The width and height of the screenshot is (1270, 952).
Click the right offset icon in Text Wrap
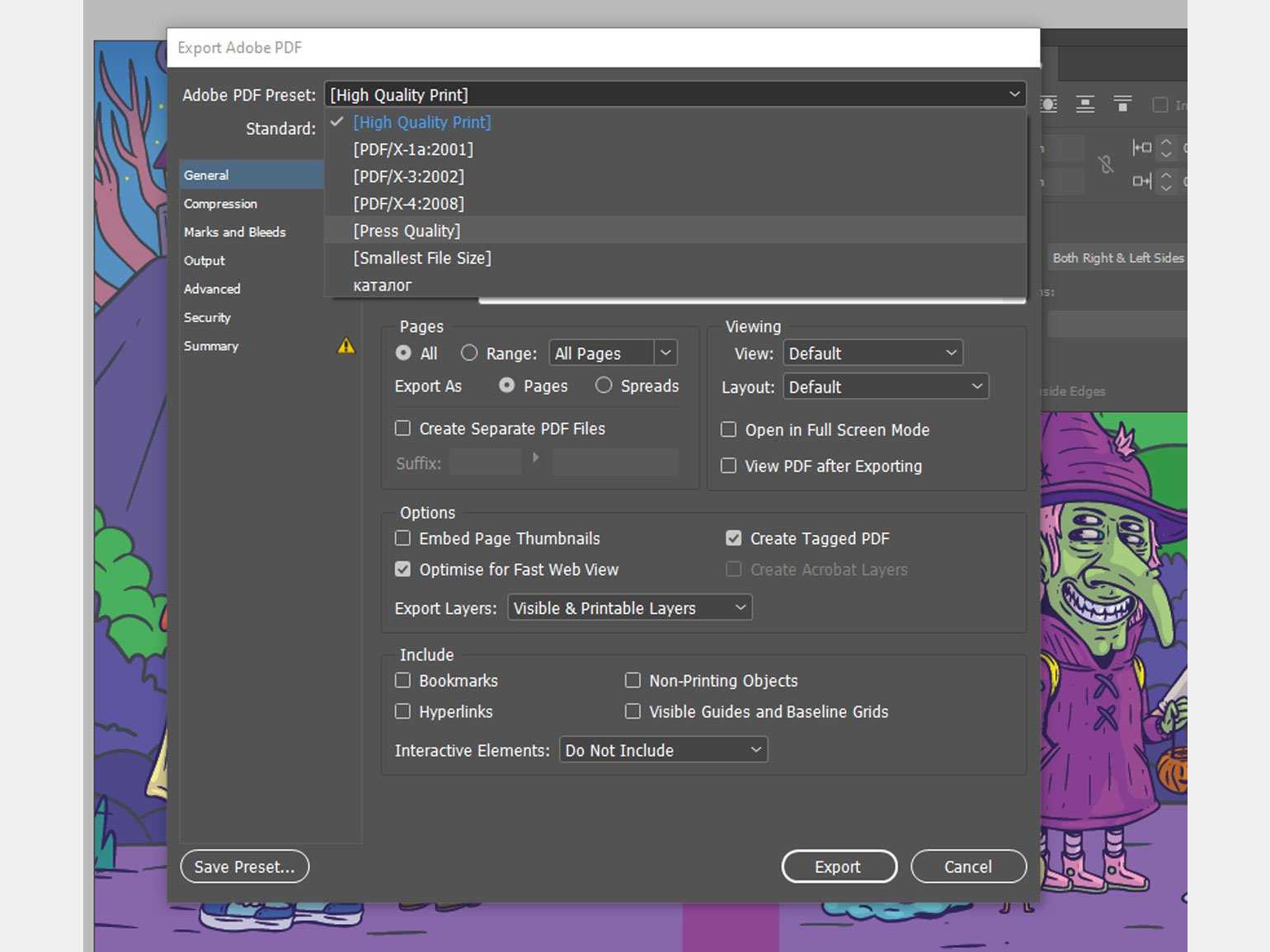tap(1141, 181)
